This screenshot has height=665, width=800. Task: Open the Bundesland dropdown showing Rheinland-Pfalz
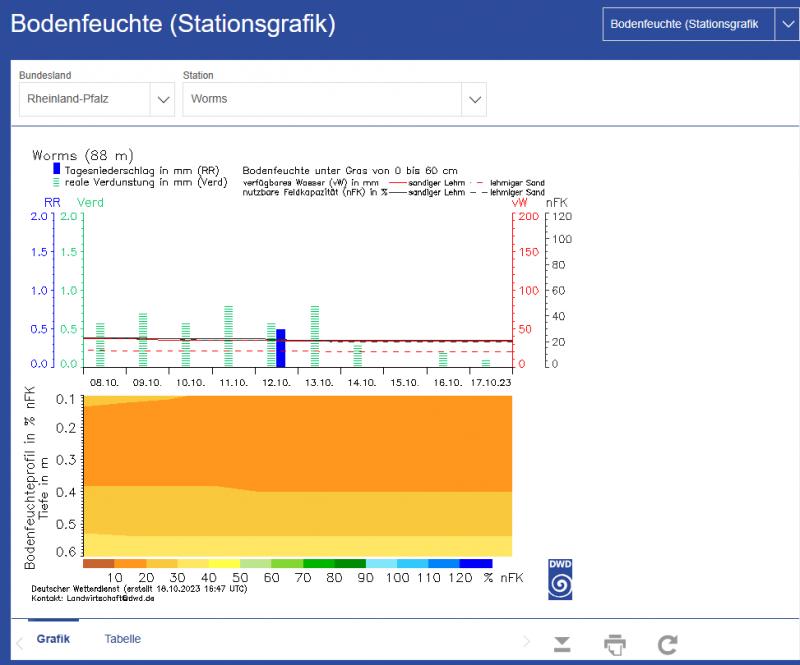[x=96, y=99]
